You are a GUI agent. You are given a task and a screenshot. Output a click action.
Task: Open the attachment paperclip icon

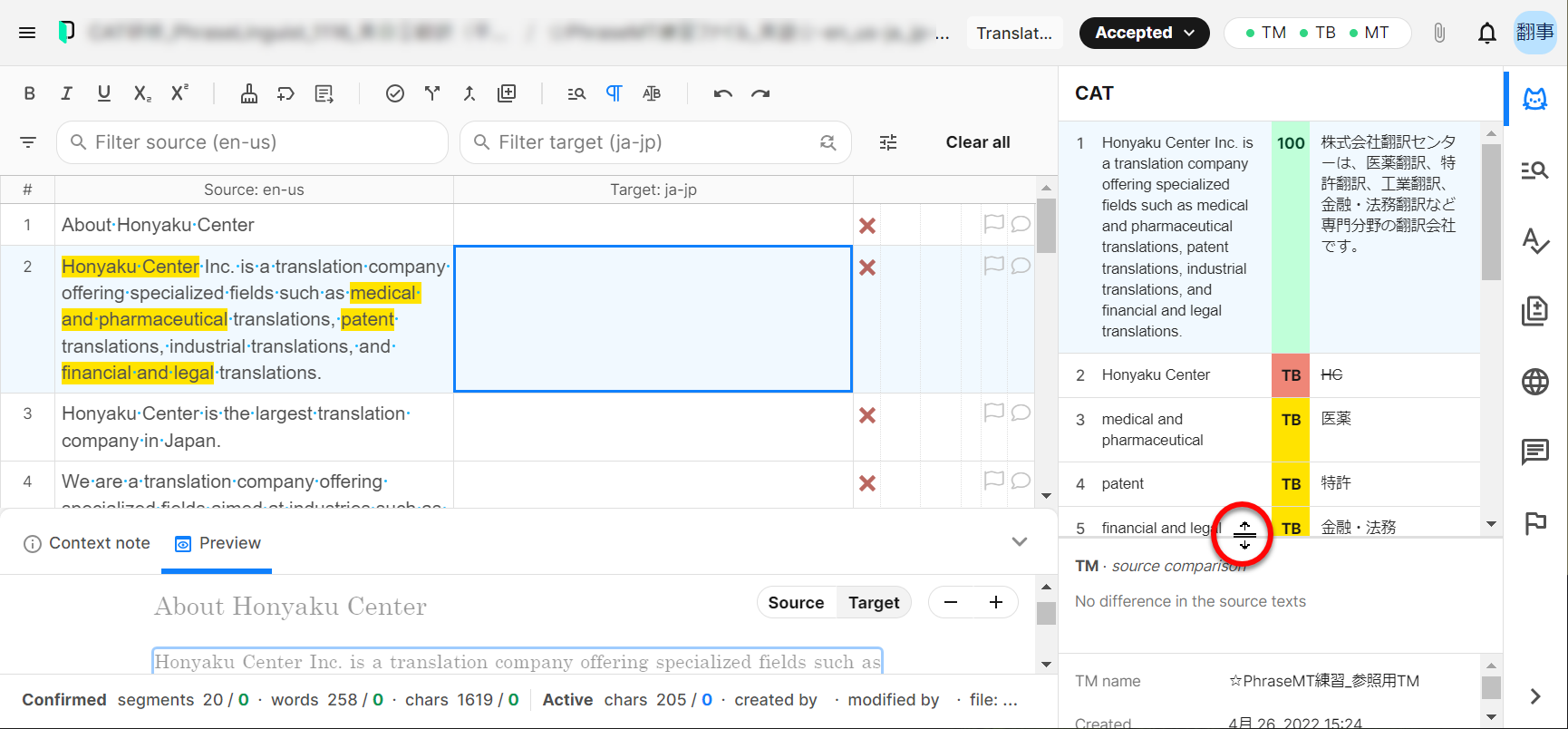[x=1439, y=34]
